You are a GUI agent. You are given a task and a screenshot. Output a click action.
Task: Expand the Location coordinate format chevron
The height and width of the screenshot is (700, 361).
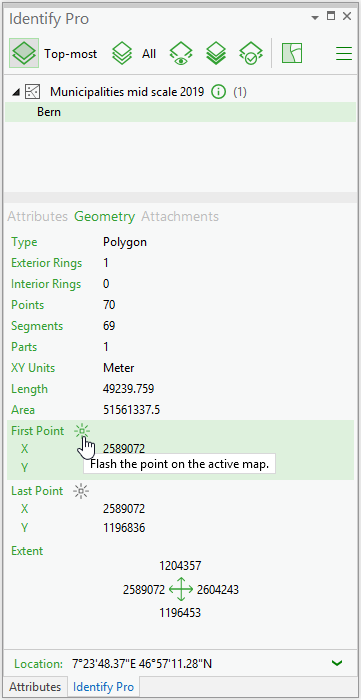pos(337,663)
